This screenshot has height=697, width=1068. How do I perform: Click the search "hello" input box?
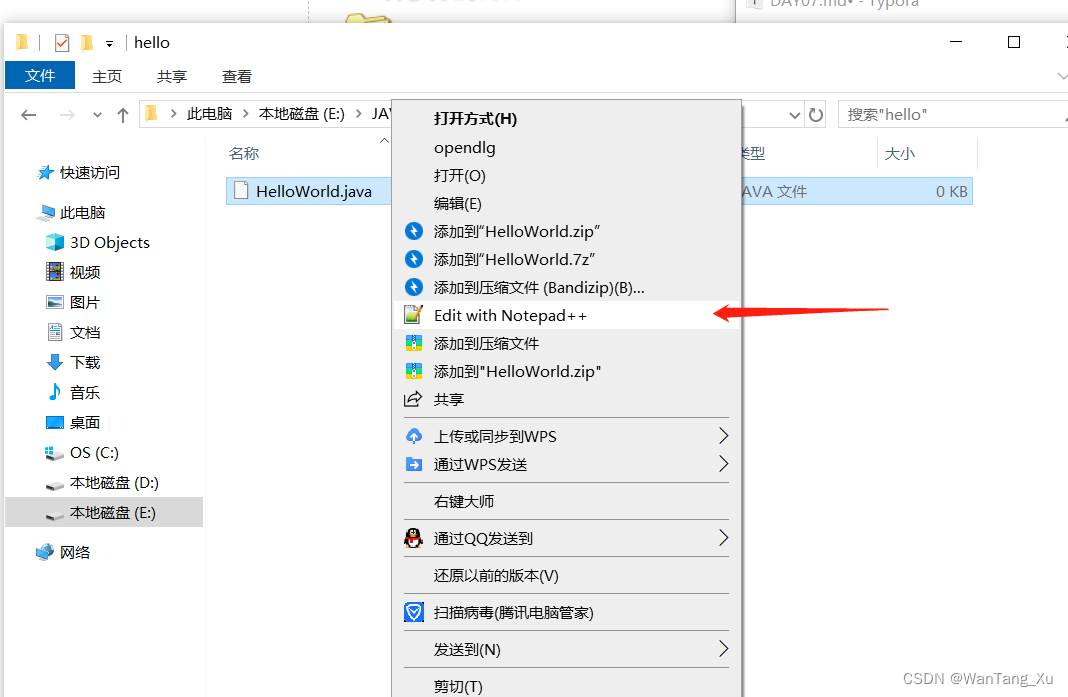coord(952,114)
